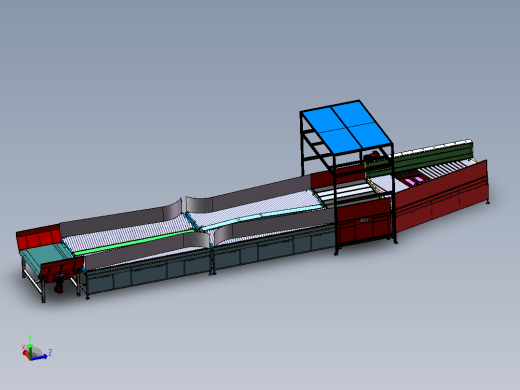Select the blue canopy roof panel
The image size is (520, 390).
[347, 127]
